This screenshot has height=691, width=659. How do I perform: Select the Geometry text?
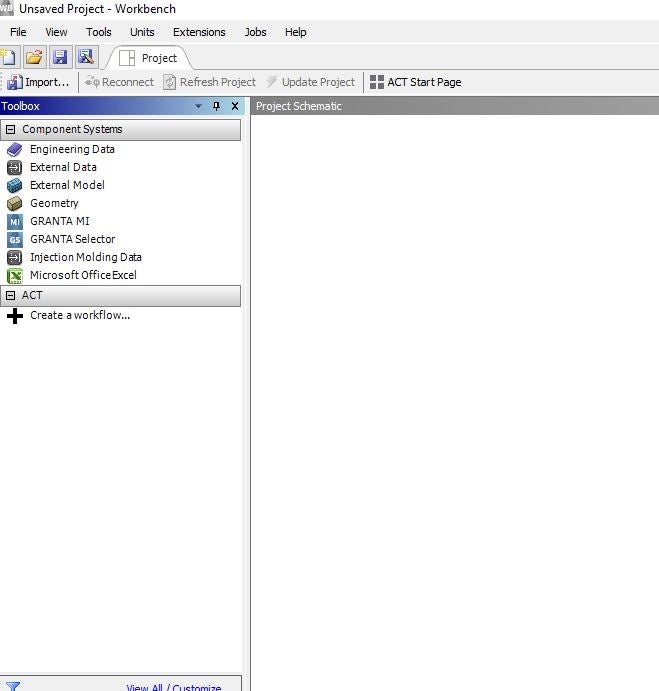pos(54,204)
